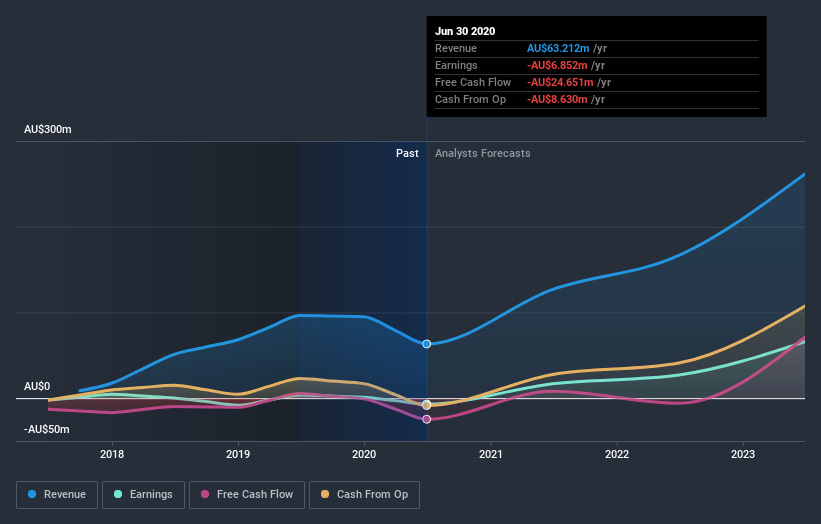Click the Jun 30 2020 tooltip date
The width and height of the screenshot is (821, 524).
coord(465,31)
